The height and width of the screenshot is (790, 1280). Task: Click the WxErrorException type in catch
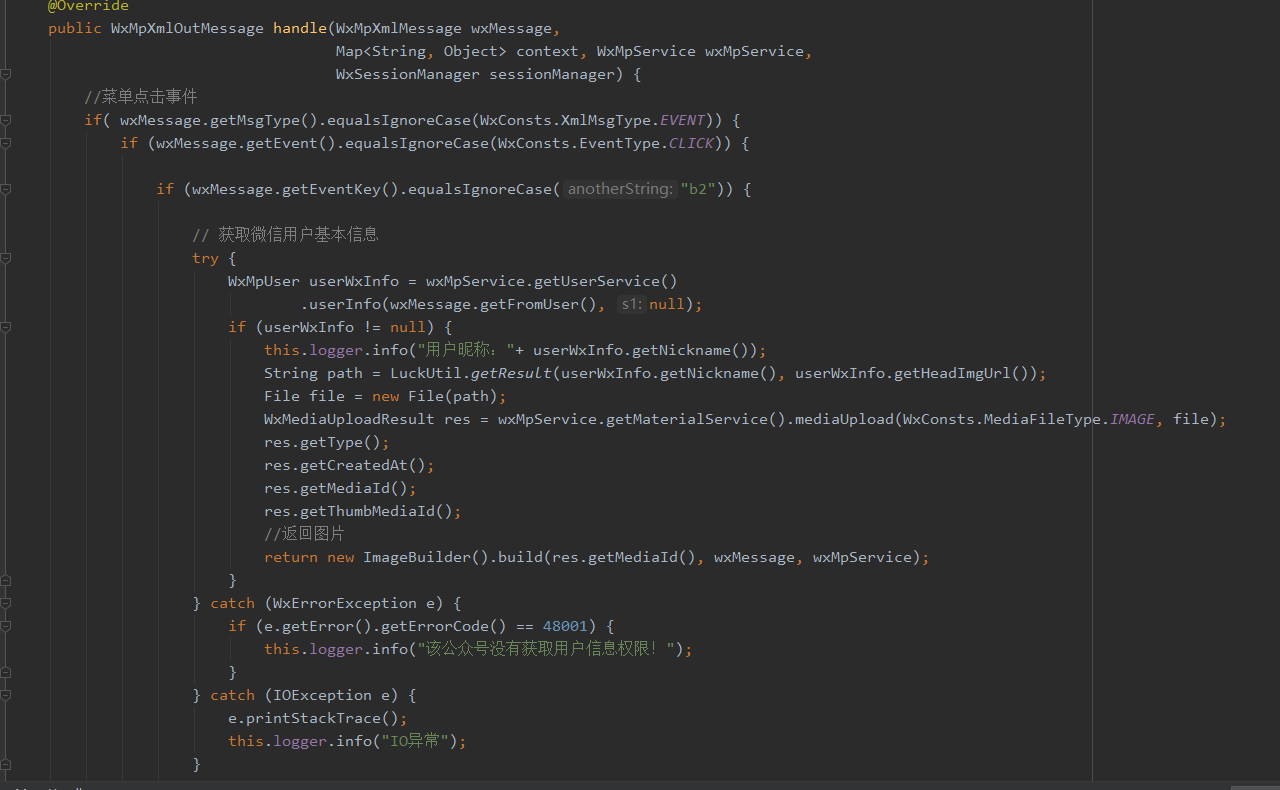(345, 603)
